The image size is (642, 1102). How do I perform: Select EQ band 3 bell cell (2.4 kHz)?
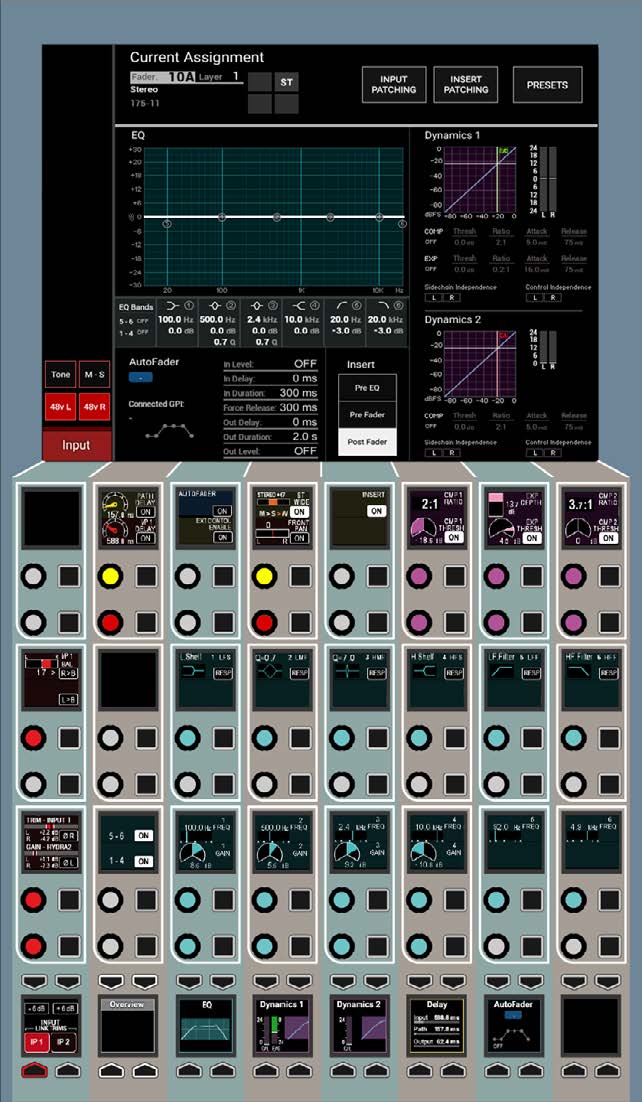point(262,323)
